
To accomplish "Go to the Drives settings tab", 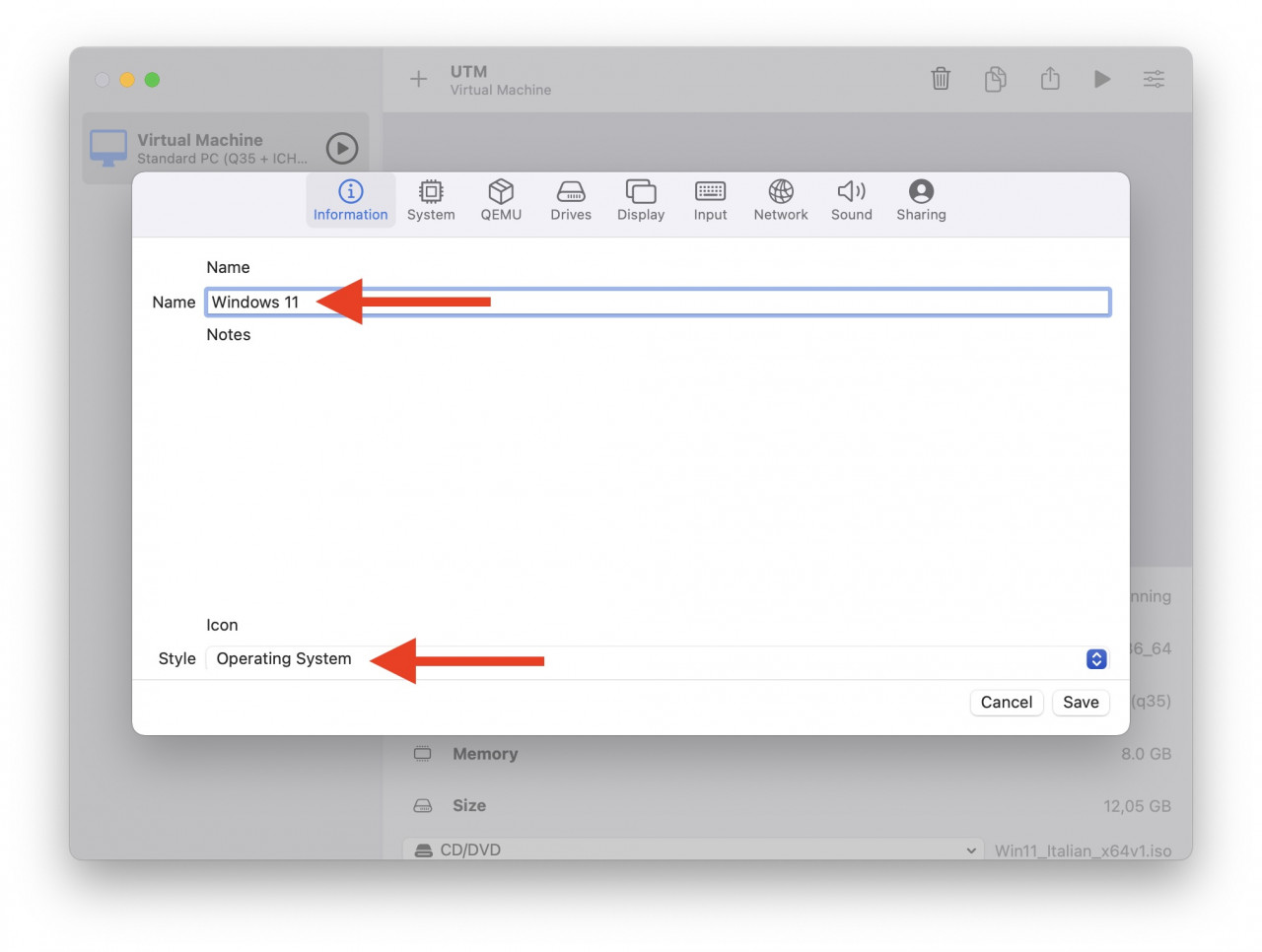I will [571, 201].
